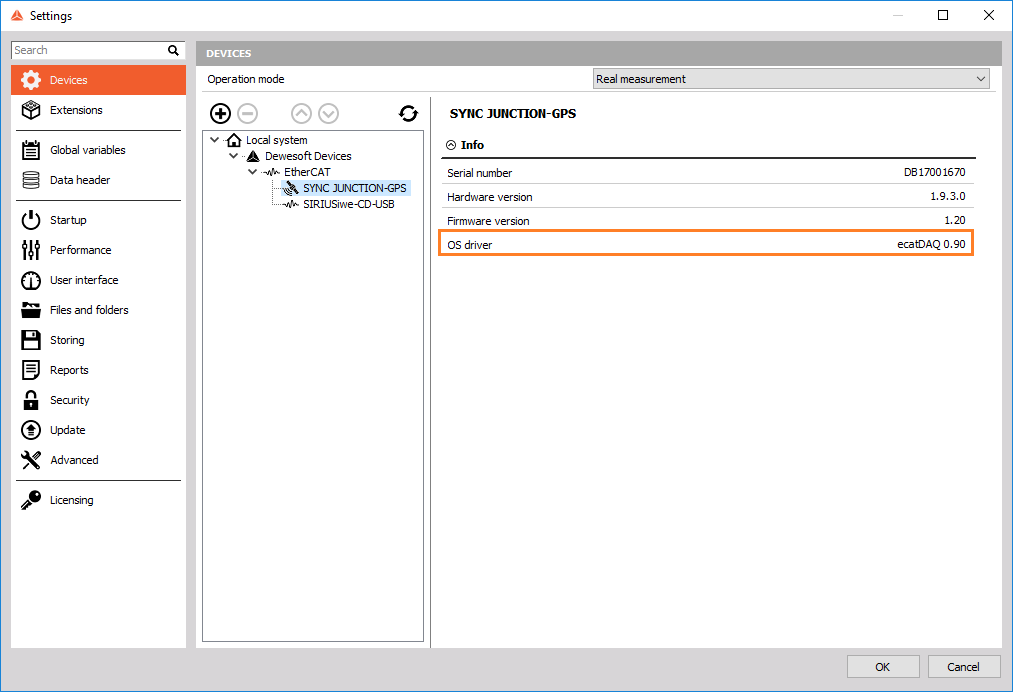Open the Licensing page
Screen dimensions: 1013x692
98,500
